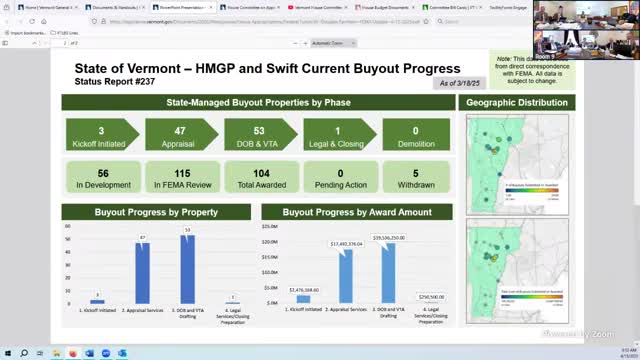This screenshot has width=640, height=360.
Task: Click the Appraisal Services bar in award amount chart
Action: [346, 276]
